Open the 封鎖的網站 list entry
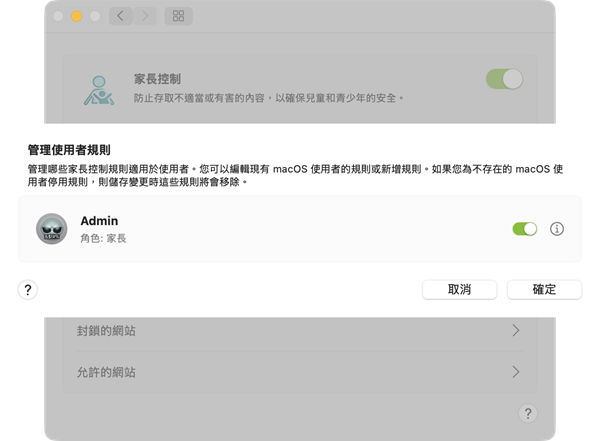The image size is (600, 441). pos(300,330)
